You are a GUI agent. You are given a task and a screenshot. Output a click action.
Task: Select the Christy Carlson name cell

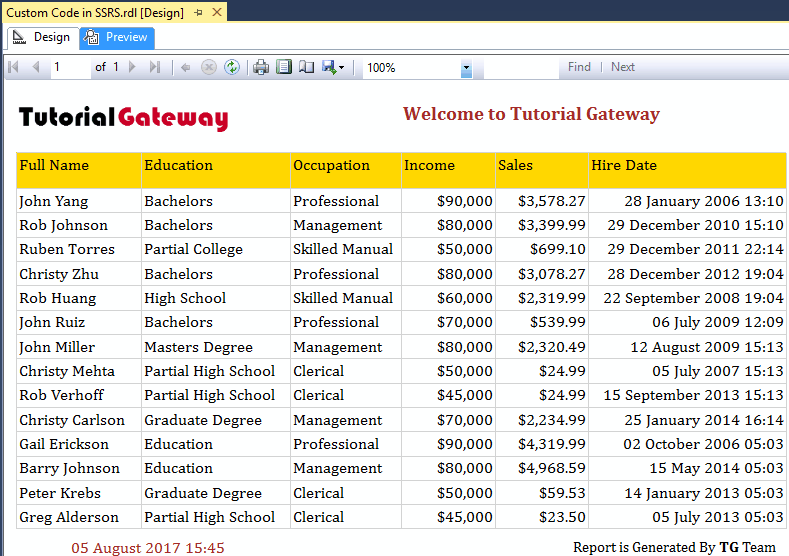(x=78, y=420)
